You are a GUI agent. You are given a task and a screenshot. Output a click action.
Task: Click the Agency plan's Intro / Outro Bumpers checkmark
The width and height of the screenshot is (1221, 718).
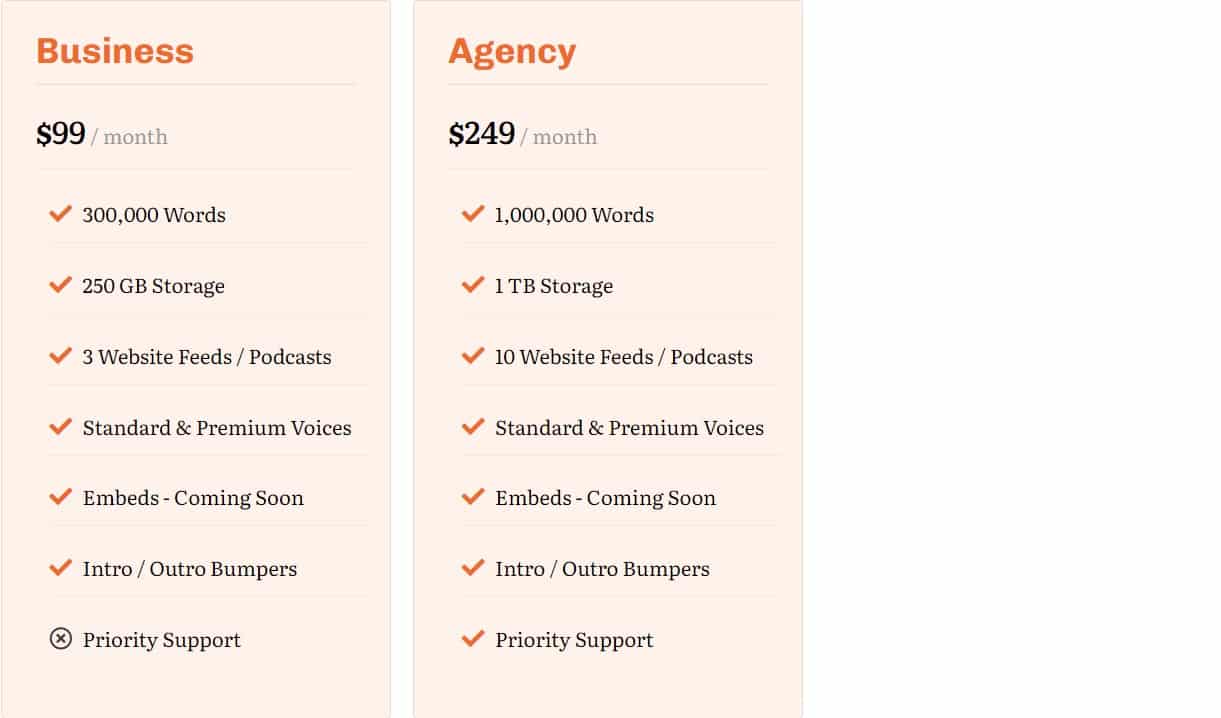click(473, 568)
